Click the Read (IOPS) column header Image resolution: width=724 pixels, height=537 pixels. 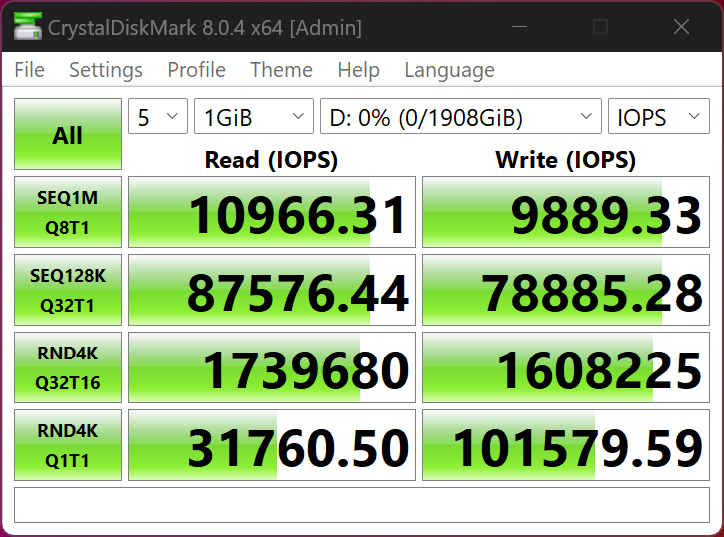pos(272,160)
